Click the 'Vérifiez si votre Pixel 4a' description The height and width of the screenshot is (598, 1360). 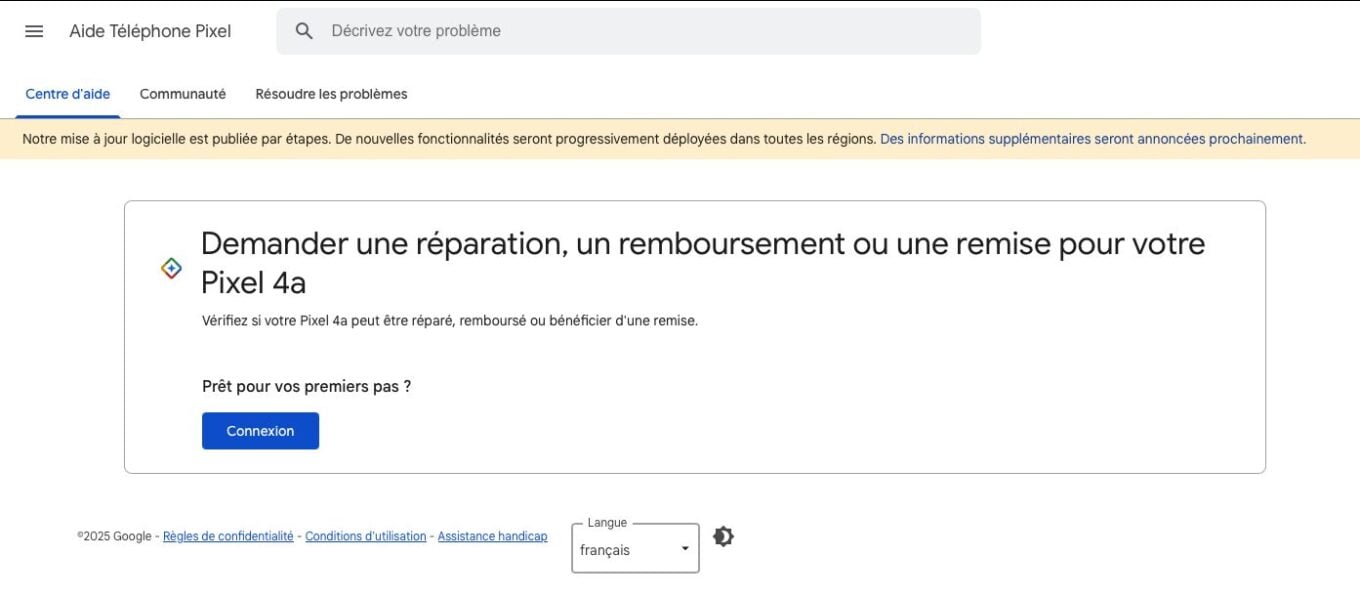pos(450,321)
